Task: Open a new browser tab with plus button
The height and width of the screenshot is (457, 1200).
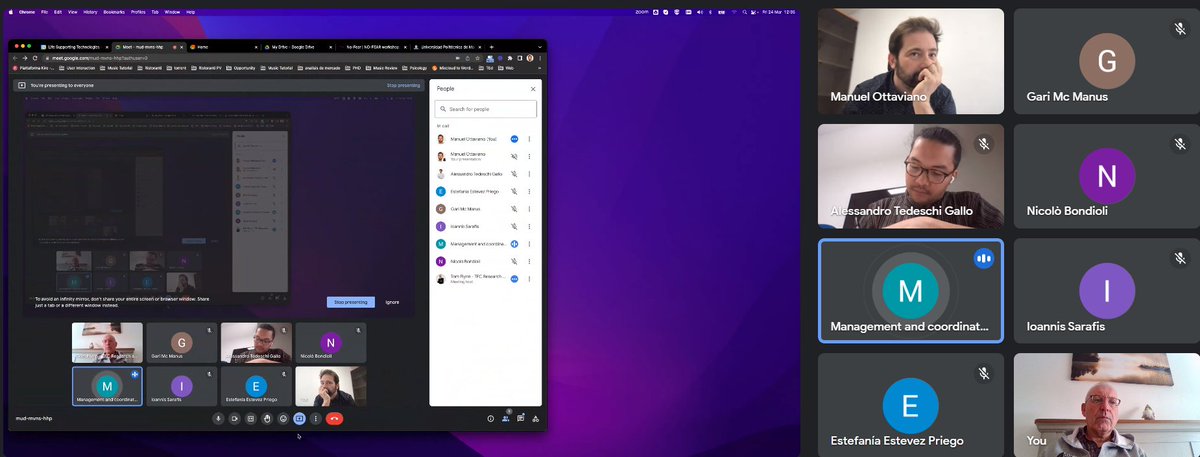Action: (491, 47)
